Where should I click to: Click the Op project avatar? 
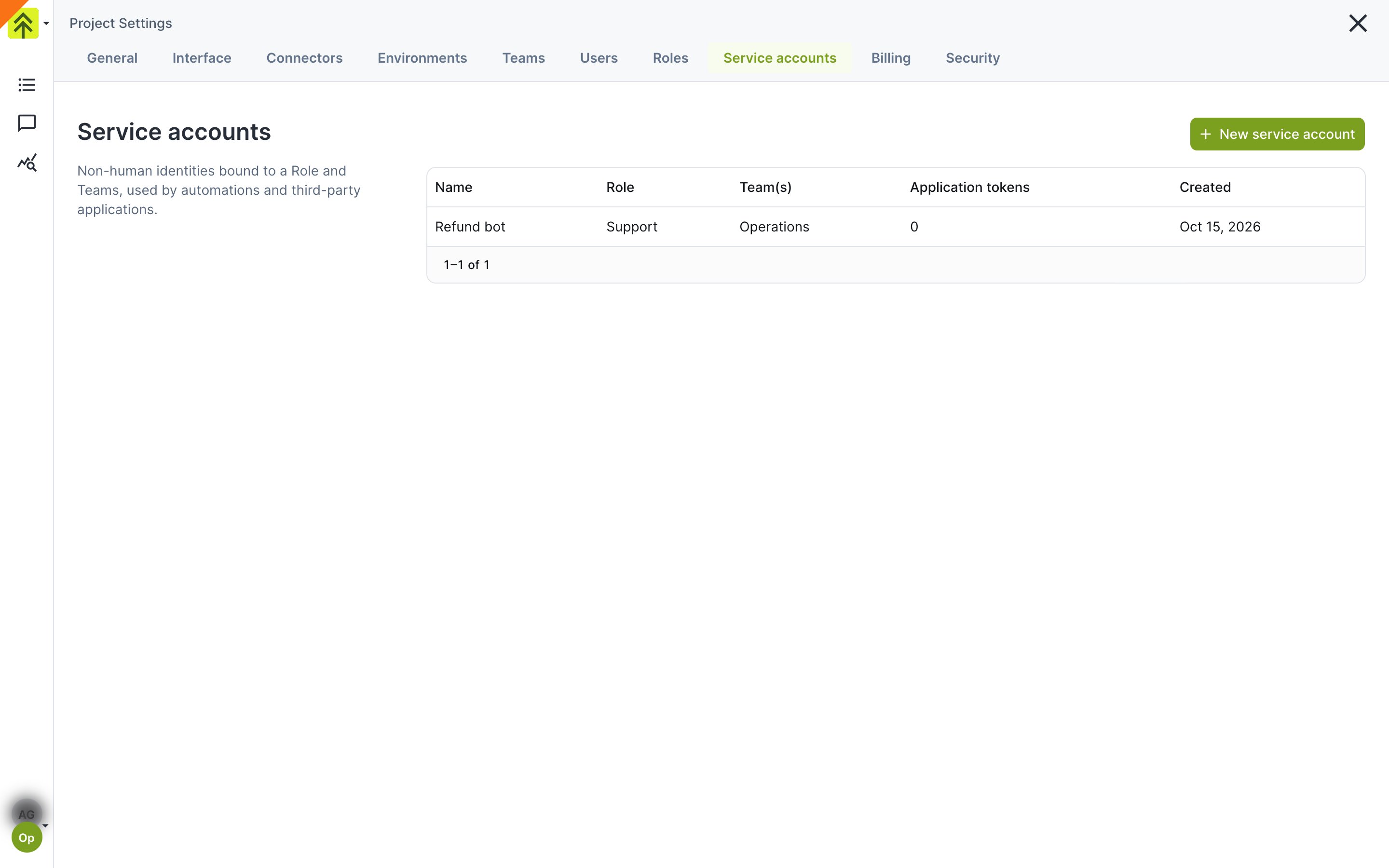pos(27,838)
